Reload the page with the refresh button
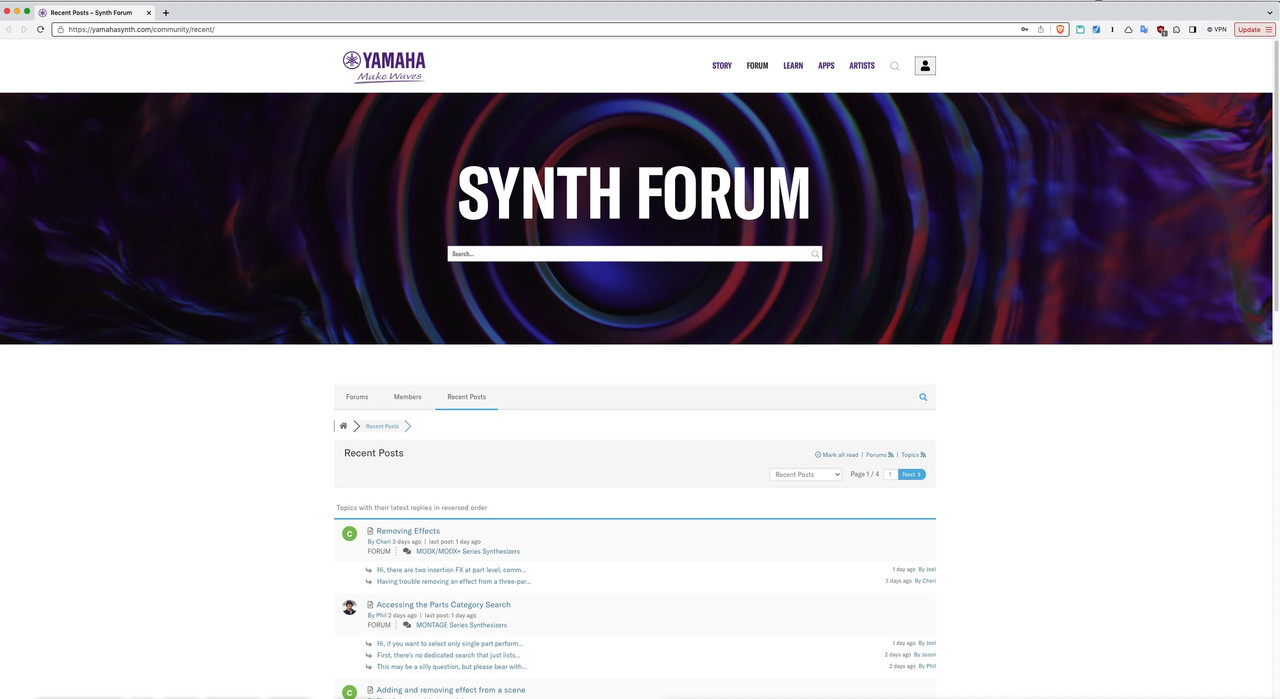This screenshot has height=699, width=1280. [40, 29]
